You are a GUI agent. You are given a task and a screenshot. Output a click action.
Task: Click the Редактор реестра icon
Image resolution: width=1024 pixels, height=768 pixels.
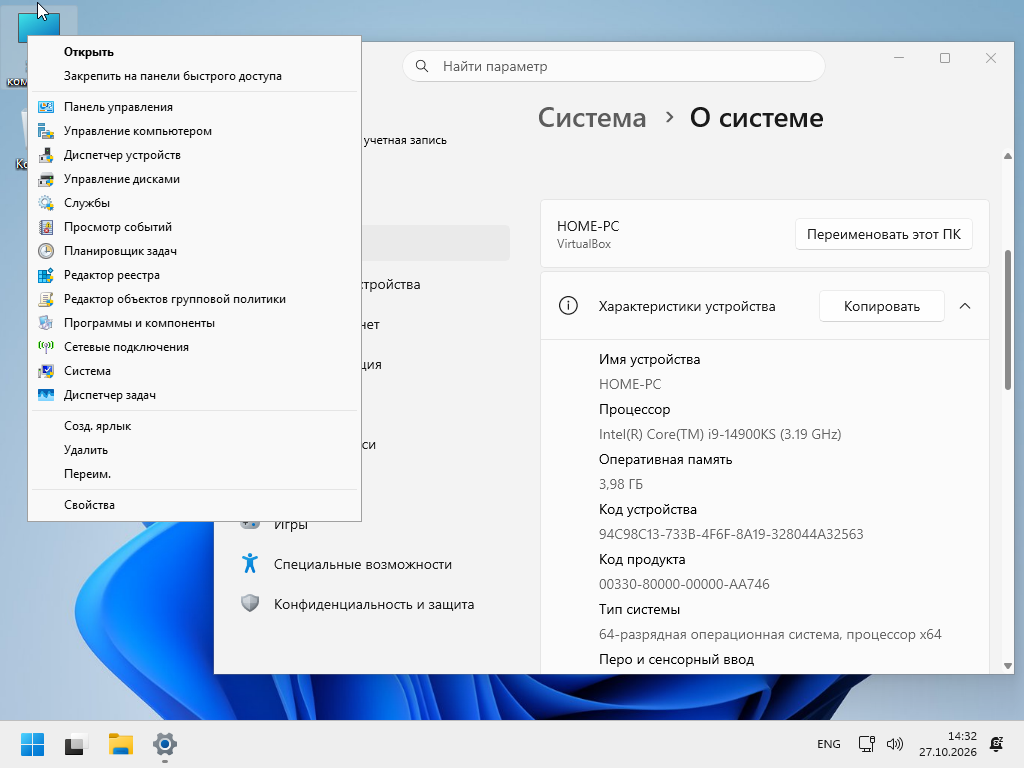click(x=46, y=276)
